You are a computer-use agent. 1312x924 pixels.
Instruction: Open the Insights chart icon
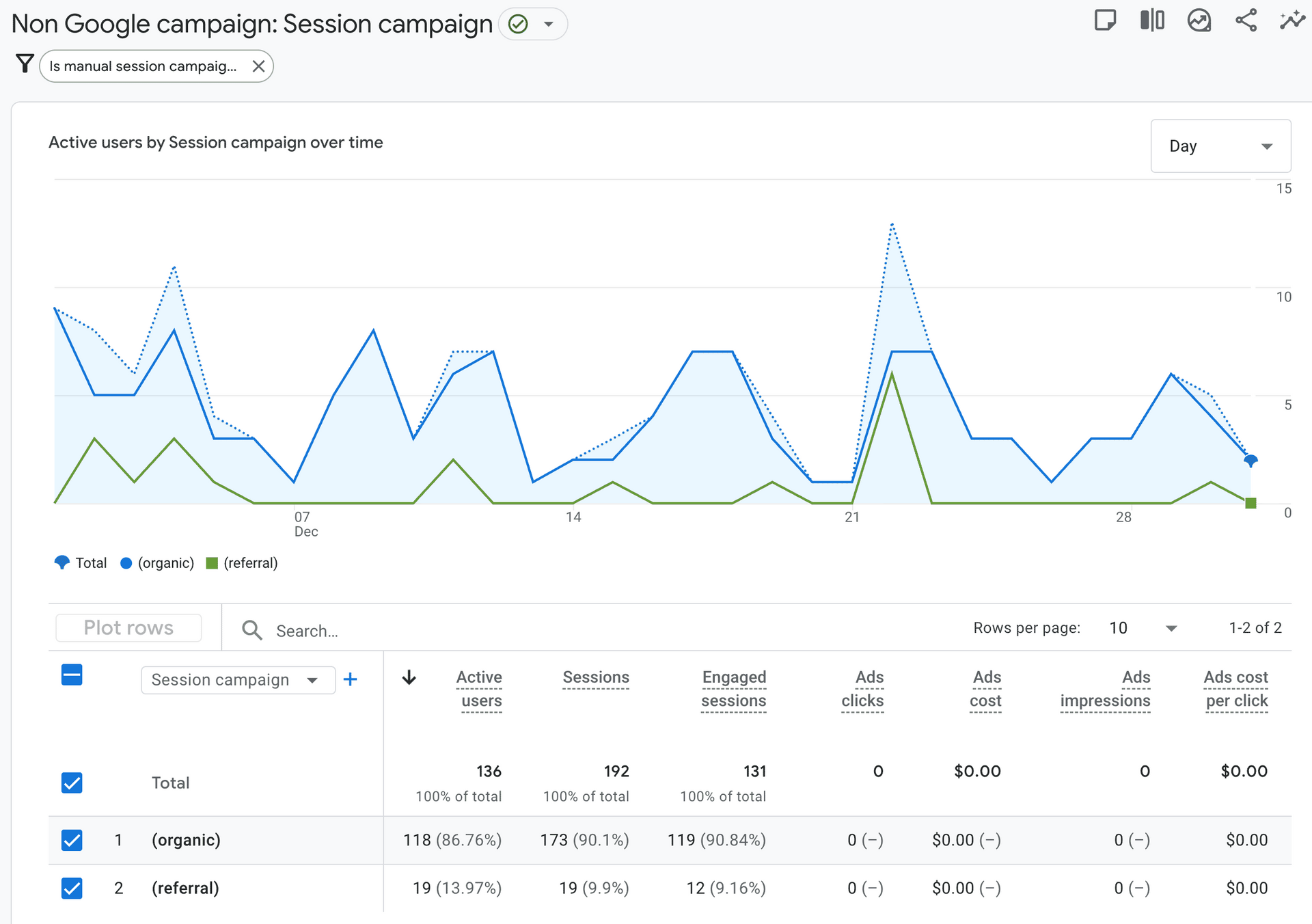click(1199, 21)
